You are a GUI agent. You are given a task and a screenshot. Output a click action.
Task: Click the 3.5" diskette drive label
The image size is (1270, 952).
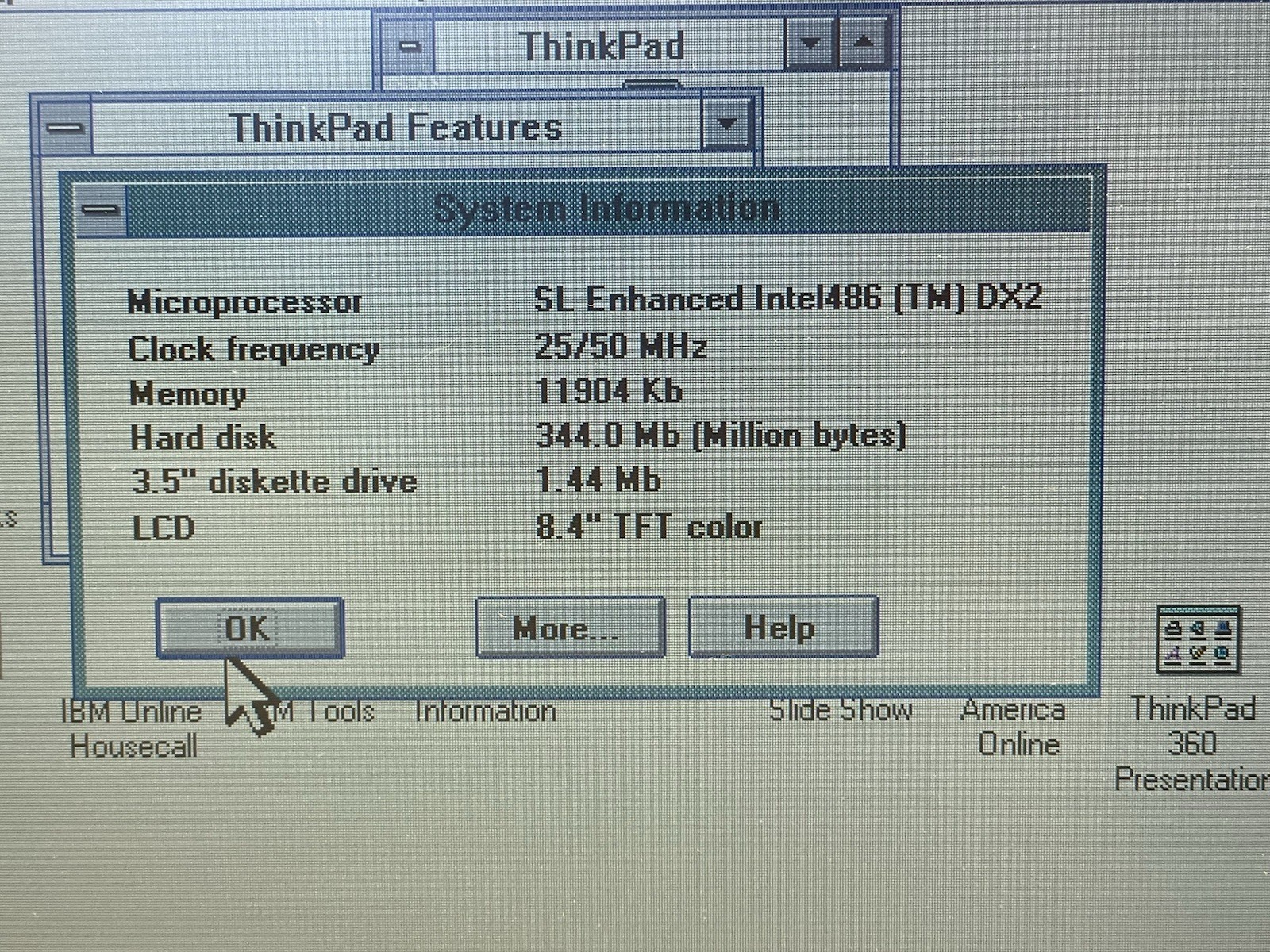[x=275, y=482]
